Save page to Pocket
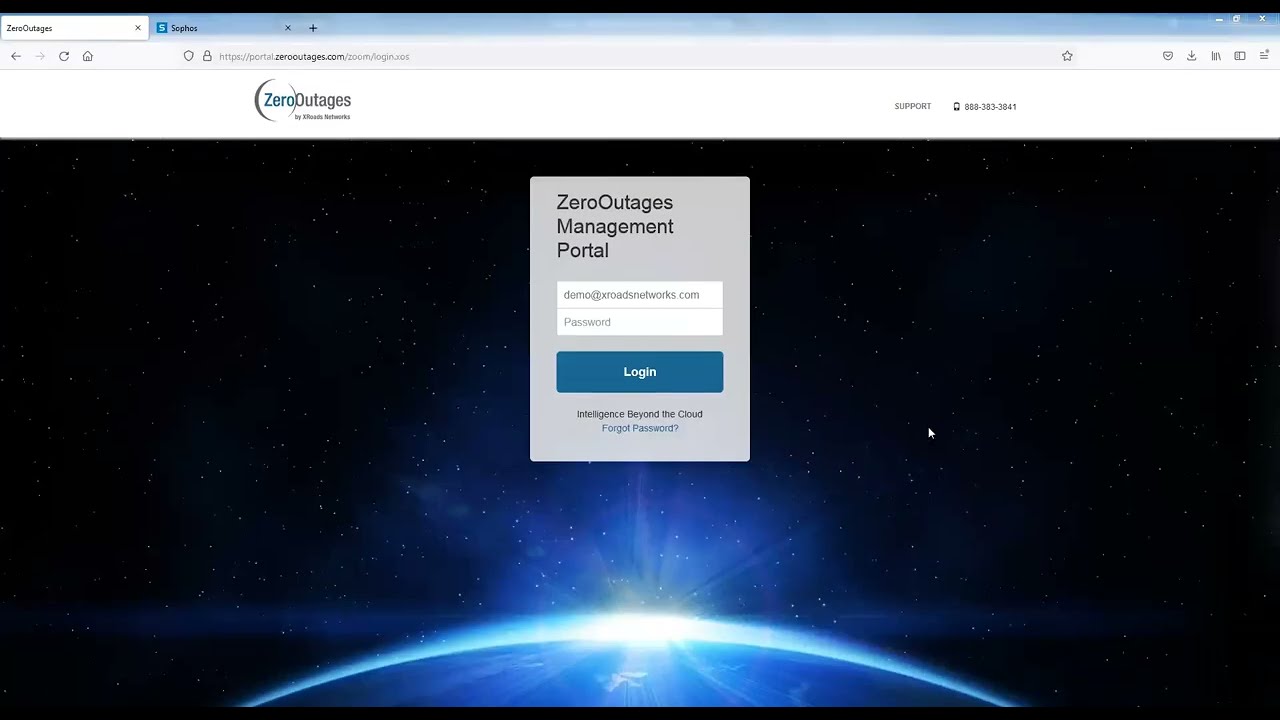 tap(1168, 56)
